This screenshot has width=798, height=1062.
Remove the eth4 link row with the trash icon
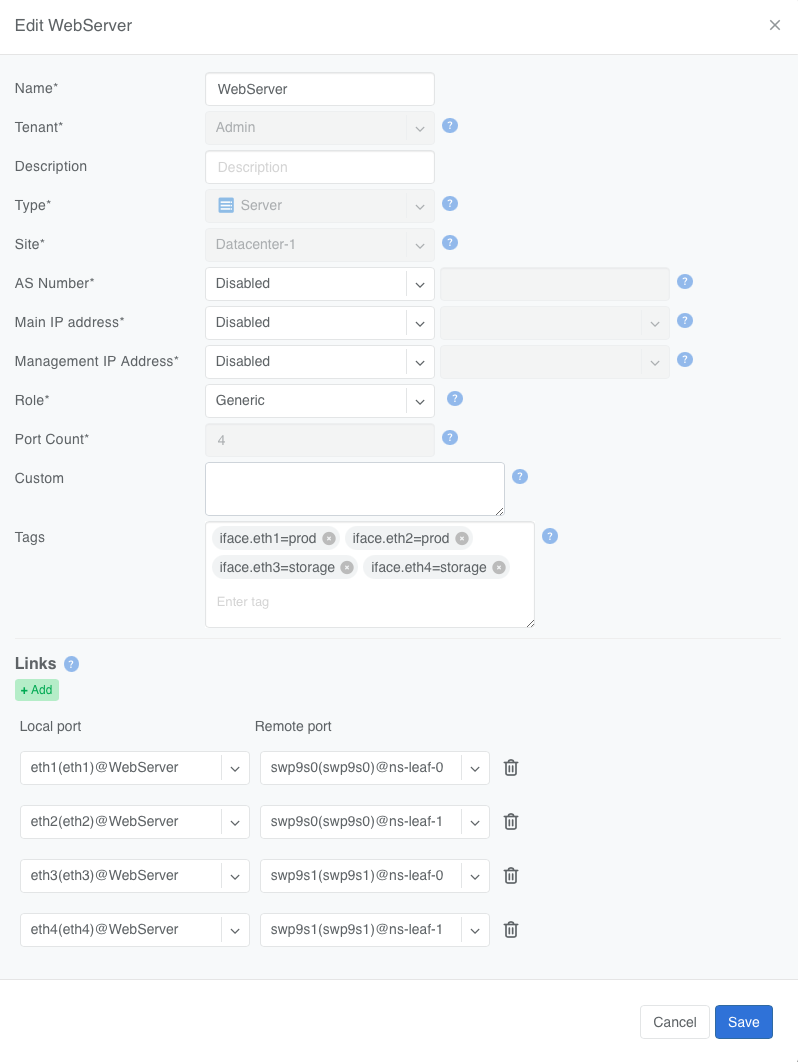510,929
